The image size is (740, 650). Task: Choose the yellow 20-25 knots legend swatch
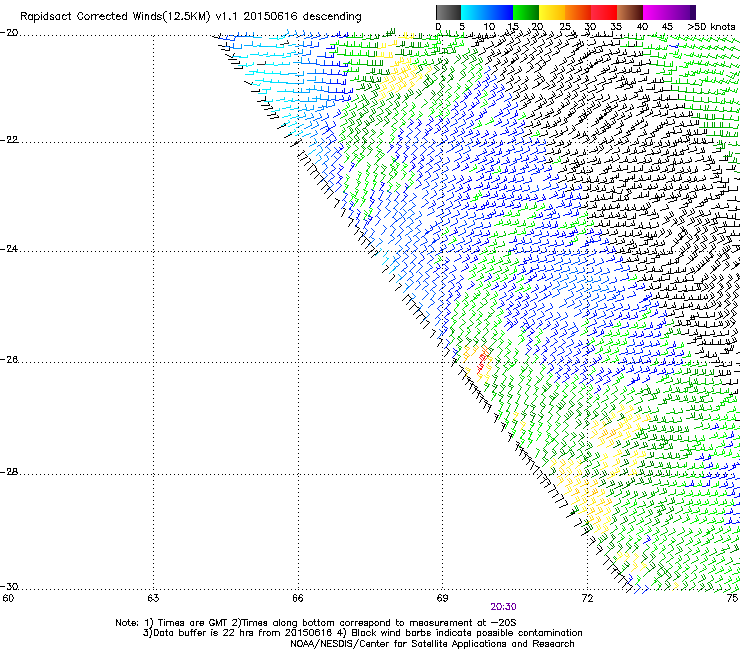[x=552, y=12]
